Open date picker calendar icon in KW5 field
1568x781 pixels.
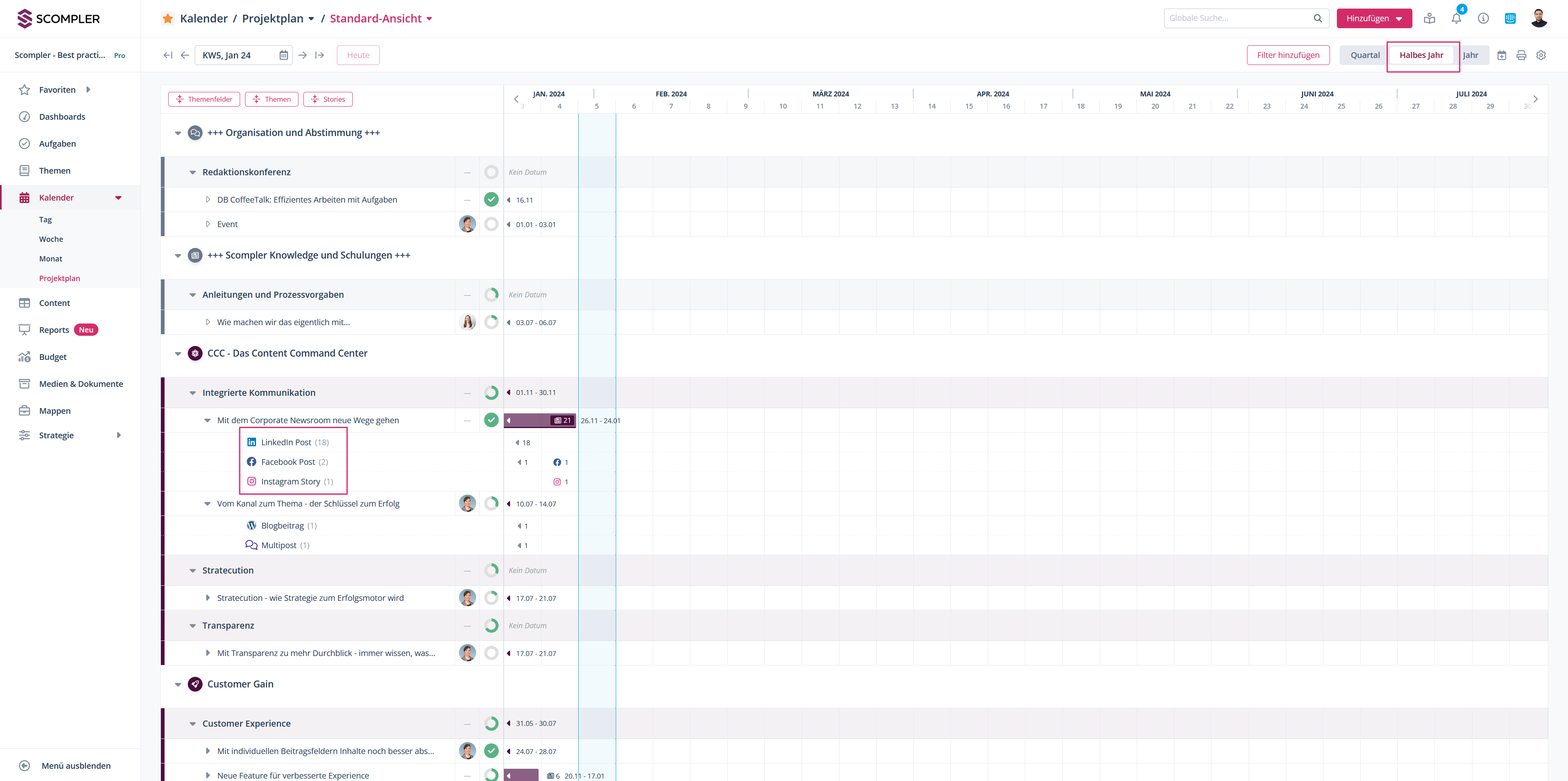click(x=284, y=56)
